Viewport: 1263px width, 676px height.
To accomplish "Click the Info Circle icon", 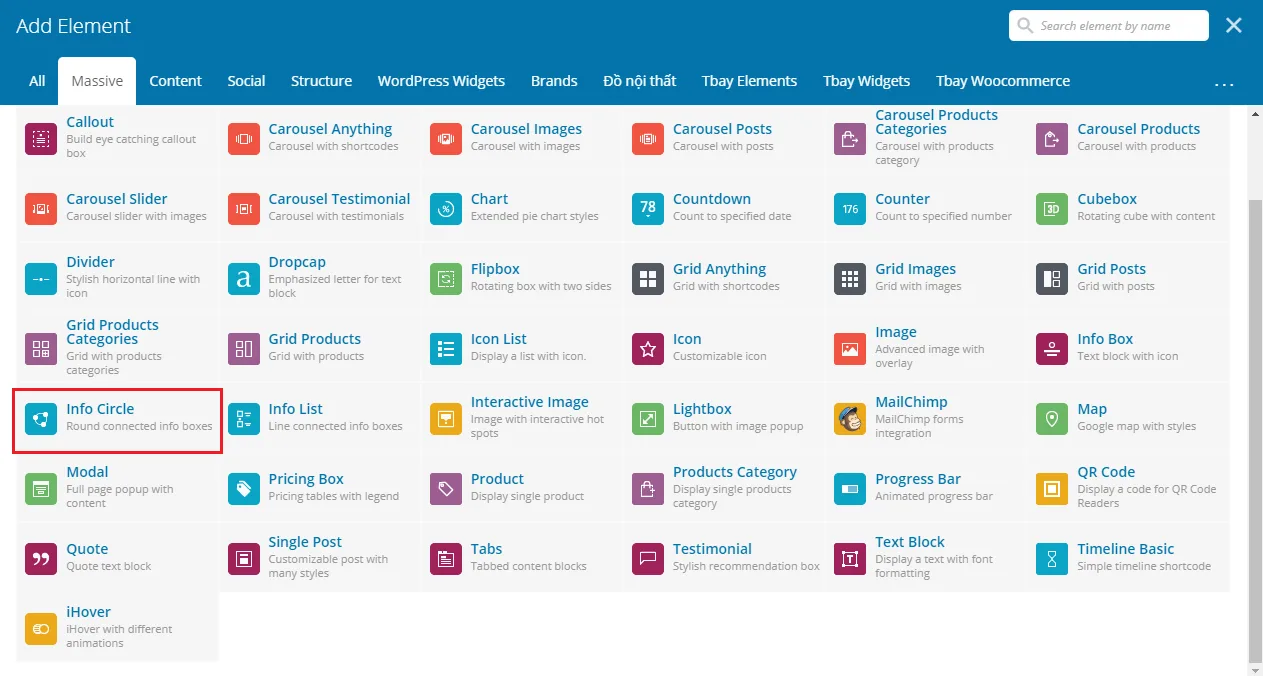I will pos(41,419).
